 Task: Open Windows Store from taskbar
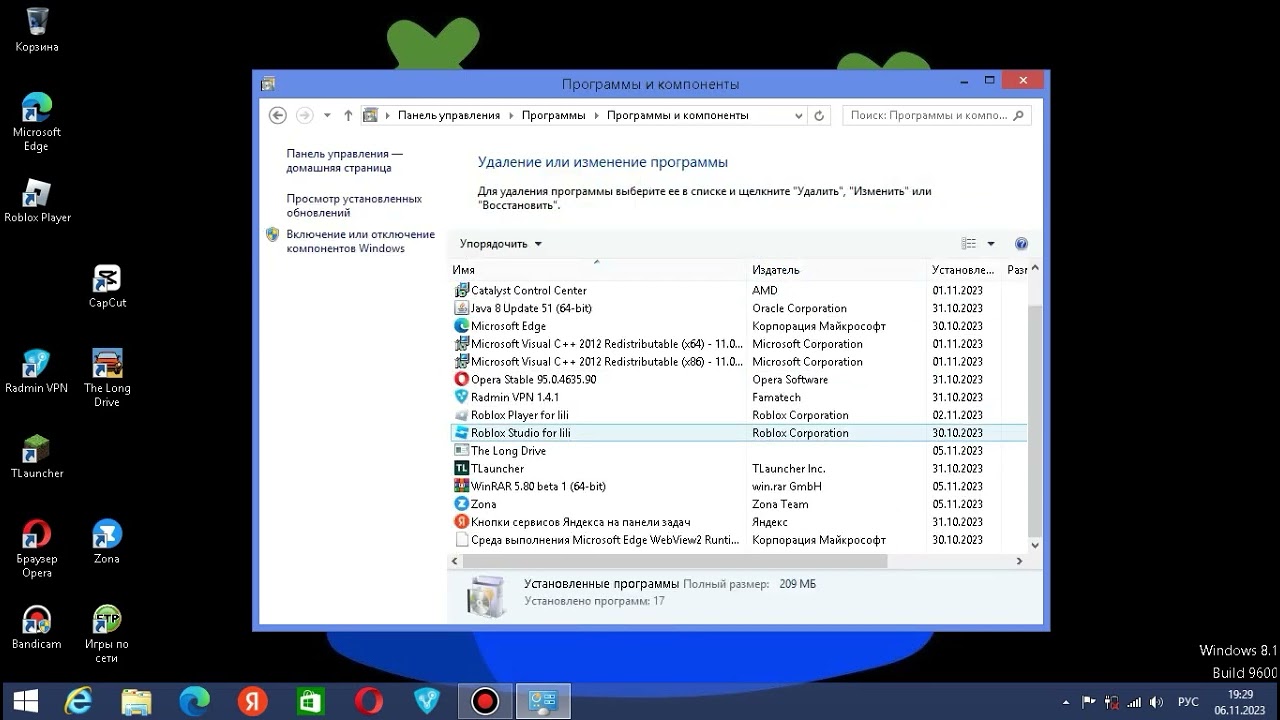click(311, 701)
